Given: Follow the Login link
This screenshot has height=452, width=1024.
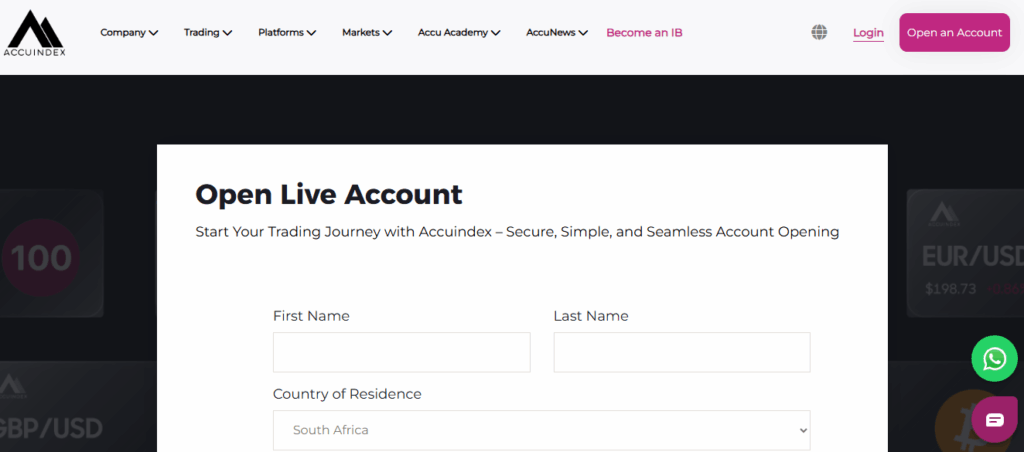Looking at the screenshot, I should point(868,33).
